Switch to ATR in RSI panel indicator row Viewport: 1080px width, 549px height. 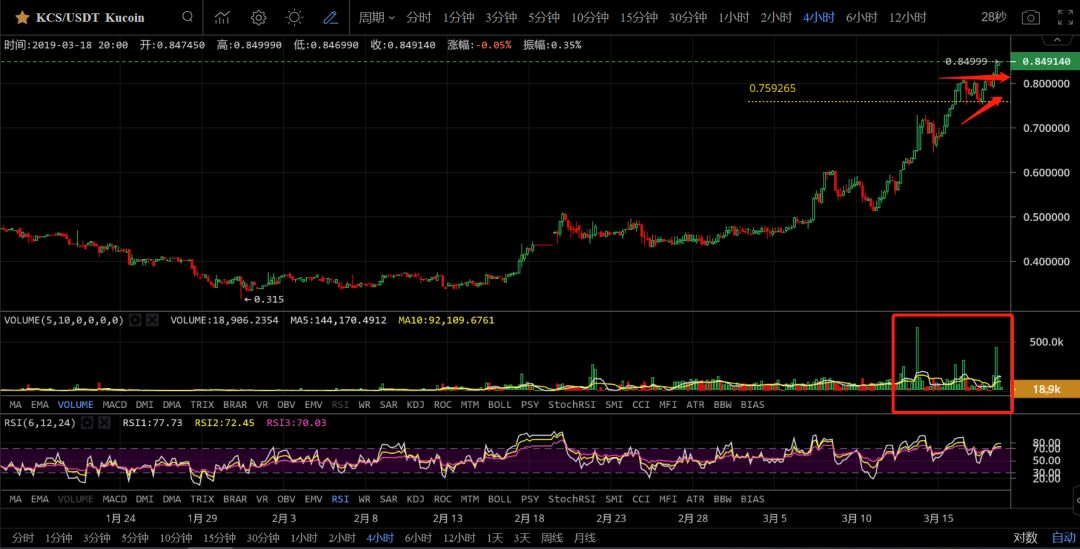(x=695, y=499)
